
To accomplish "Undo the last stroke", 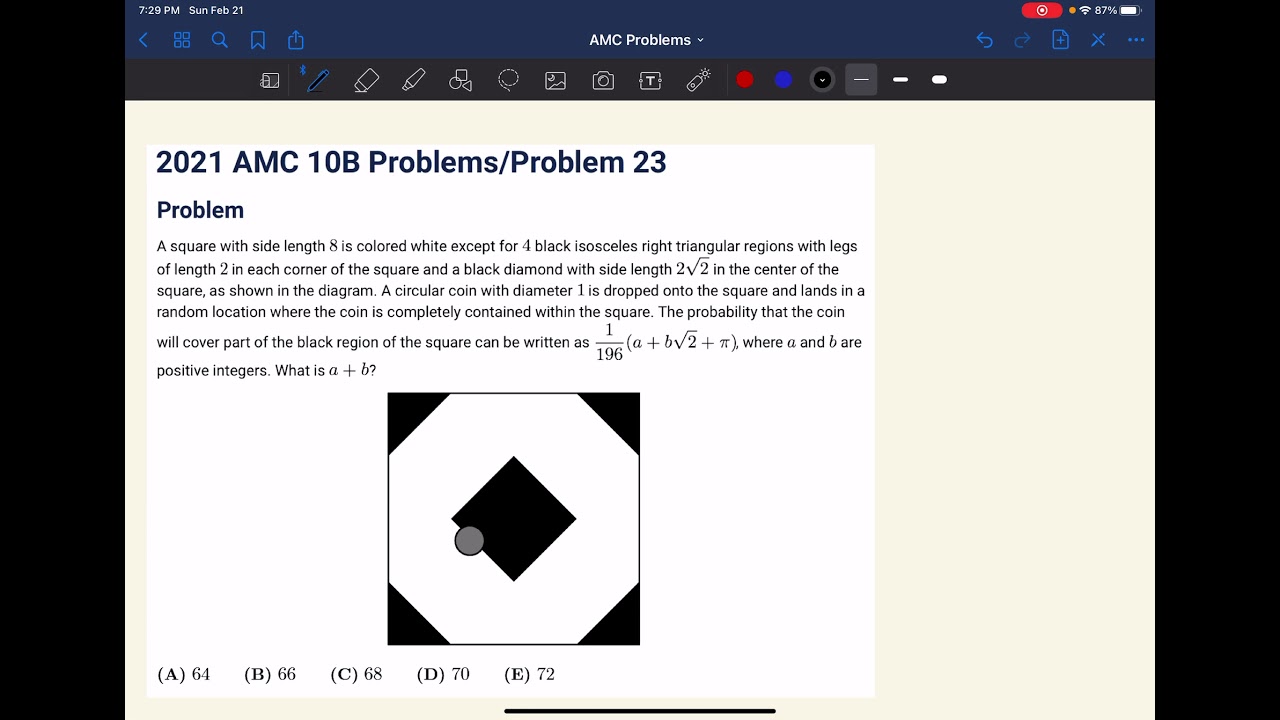I will [x=985, y=40].
